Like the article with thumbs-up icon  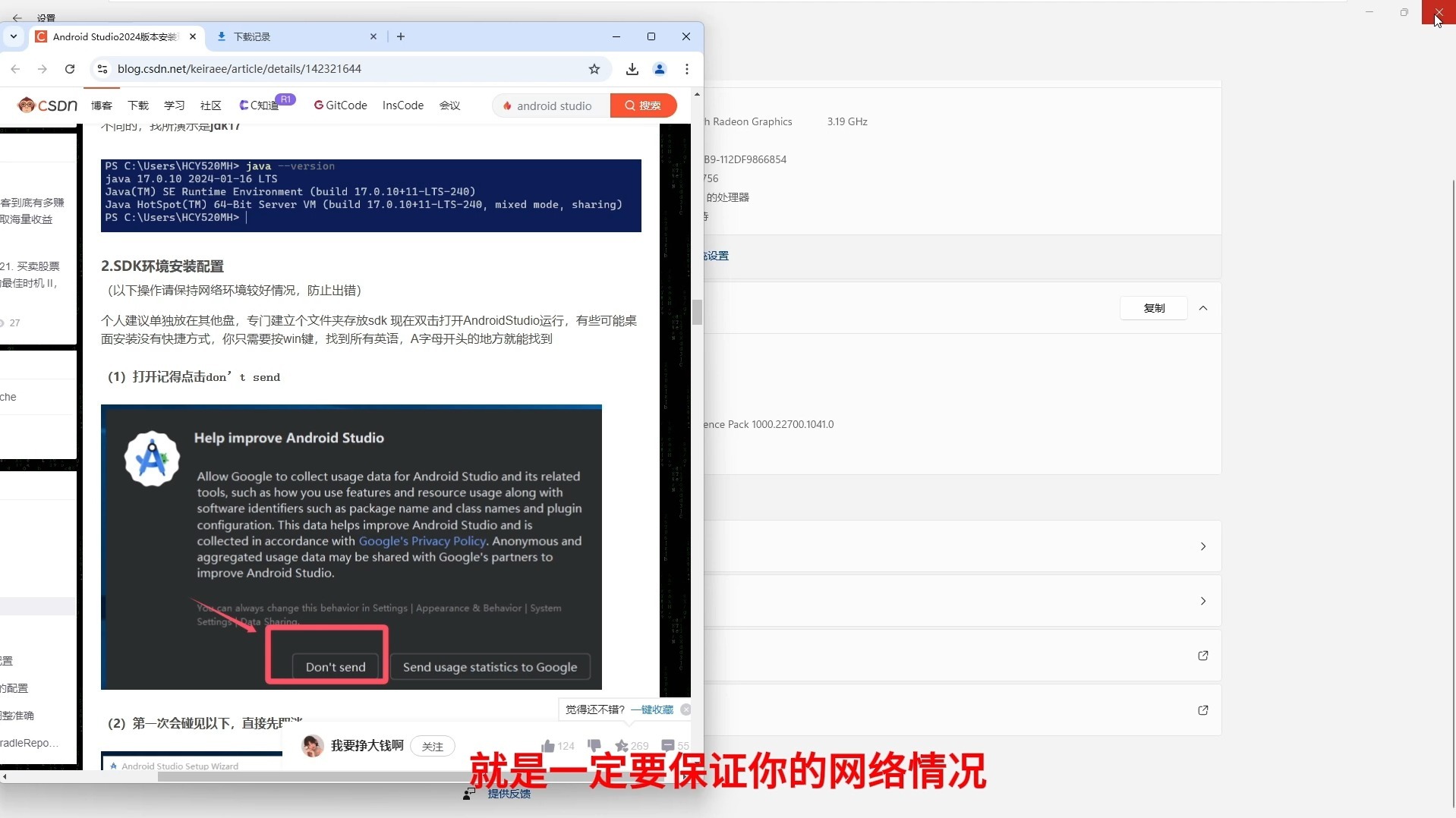pyautogui.click(x=548, y=746)
